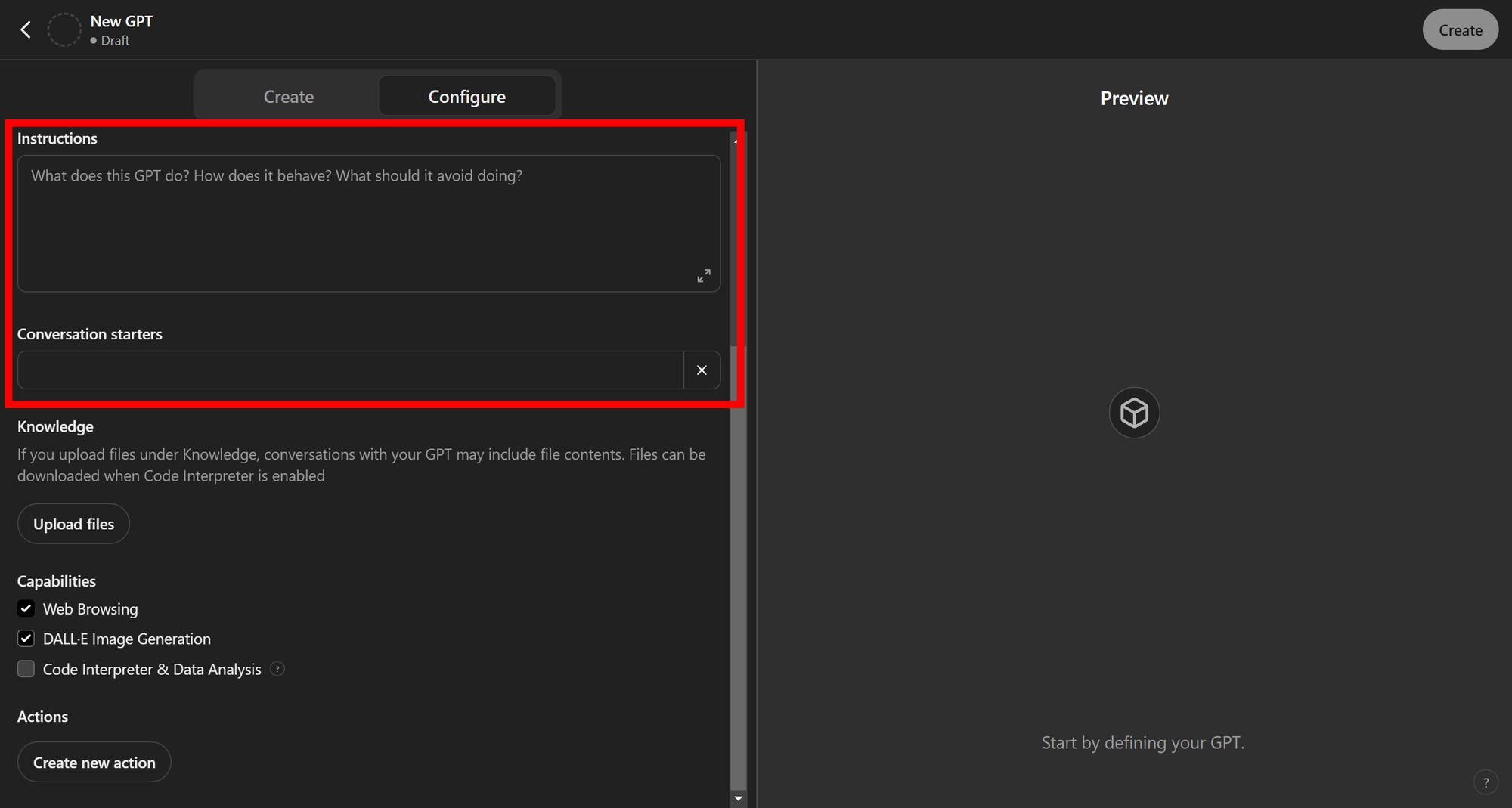
Task: Expand the Instructions editor to full size
Action: [703, 276]
